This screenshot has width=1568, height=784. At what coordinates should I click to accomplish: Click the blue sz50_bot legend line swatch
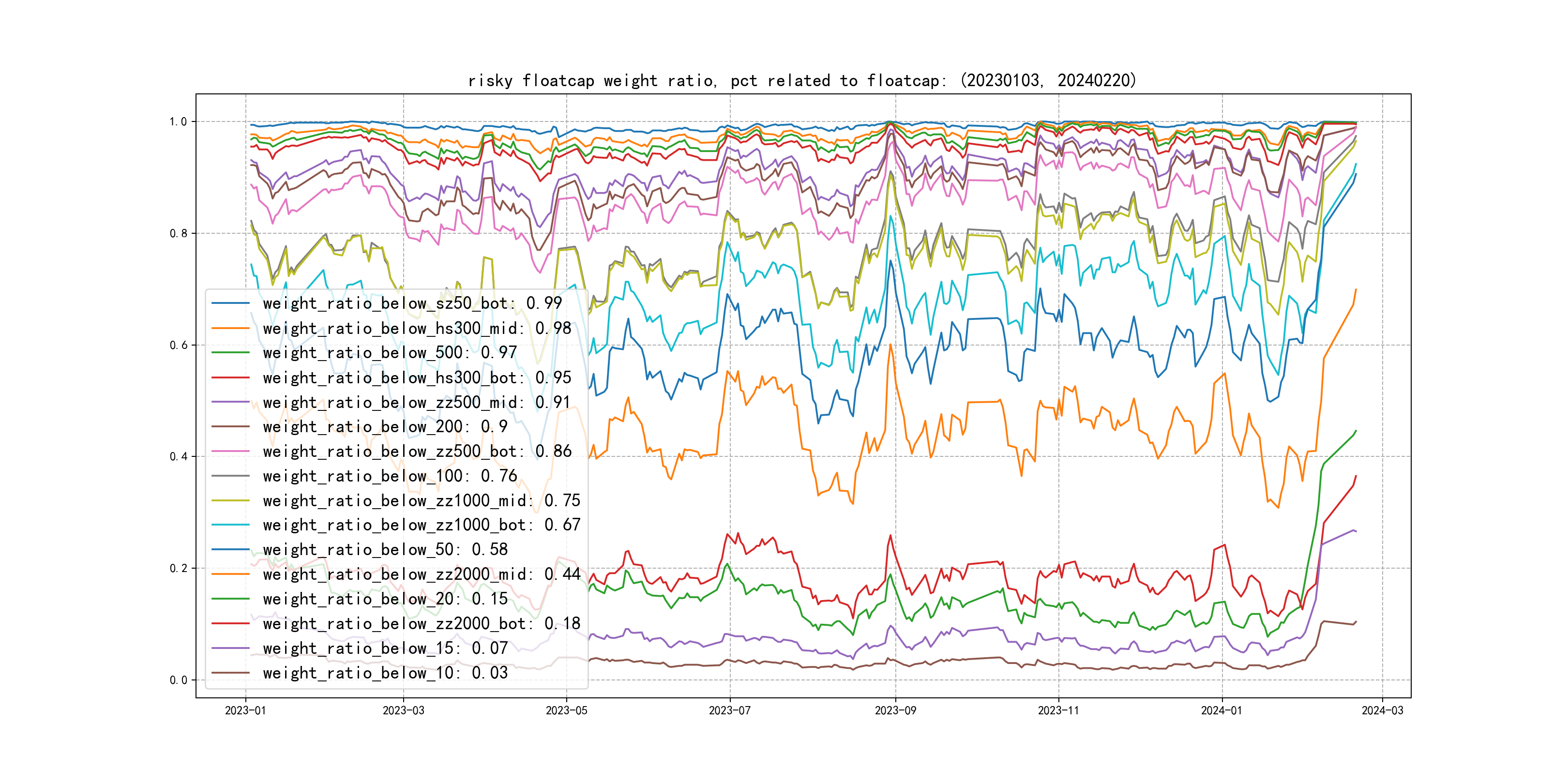tap(231, 303)
